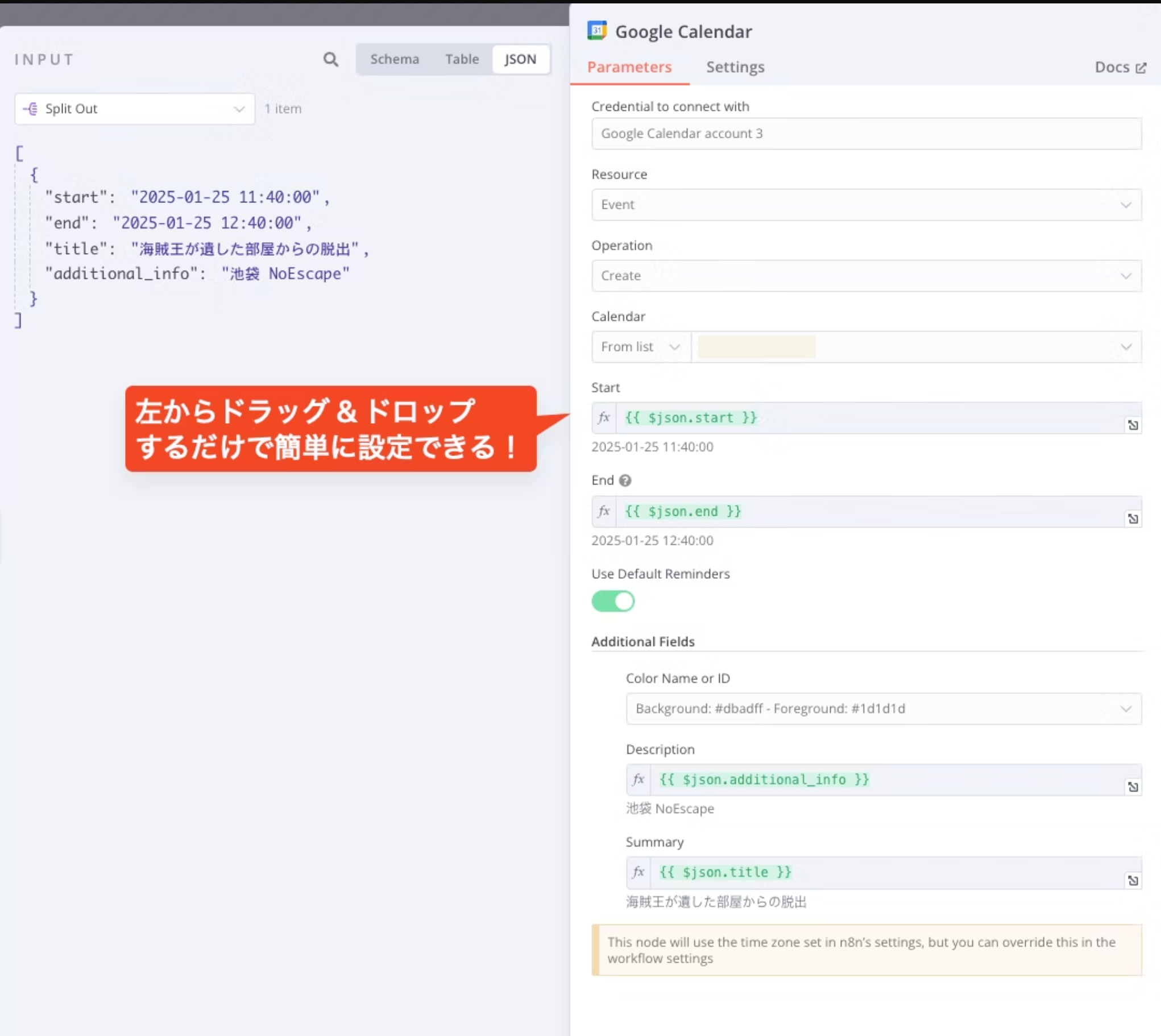Open the Color Name or ID dropdown
Viewport: 1161px width, 1036px height.
883,708
